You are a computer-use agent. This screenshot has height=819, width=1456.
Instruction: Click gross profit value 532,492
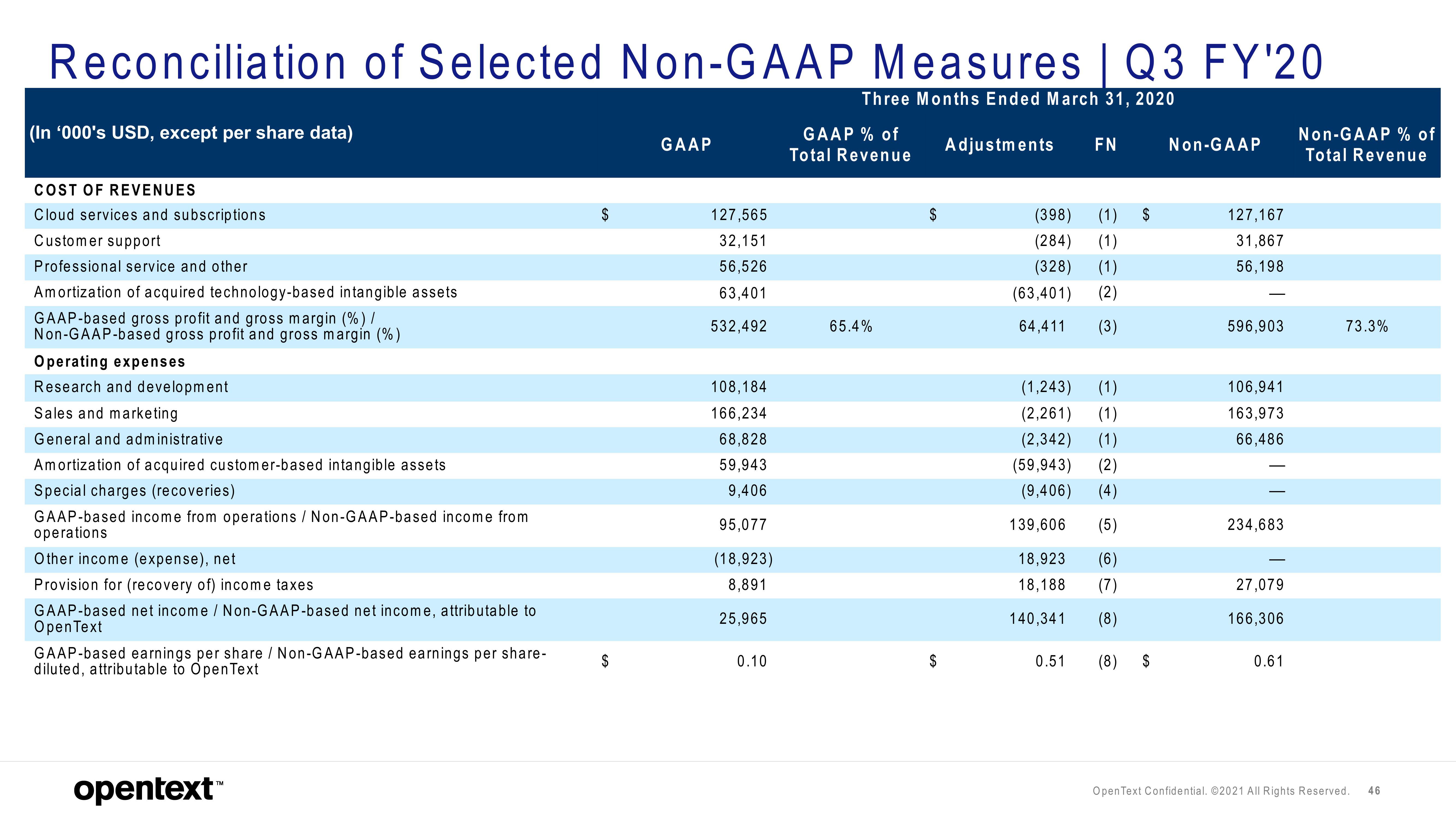pyautogui.click(x=739, y=326)
